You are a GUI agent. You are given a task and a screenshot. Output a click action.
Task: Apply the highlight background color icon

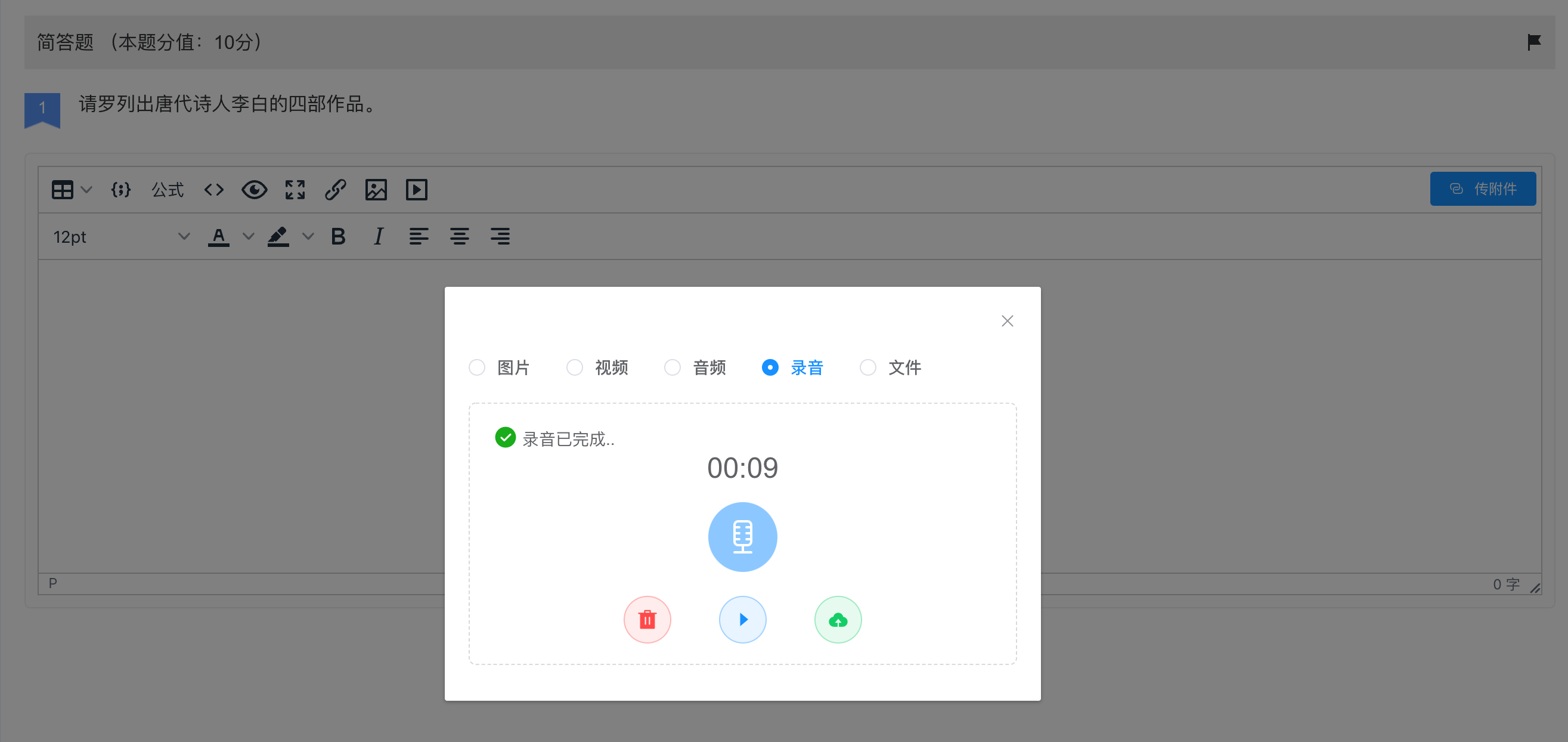pos(278,236)
